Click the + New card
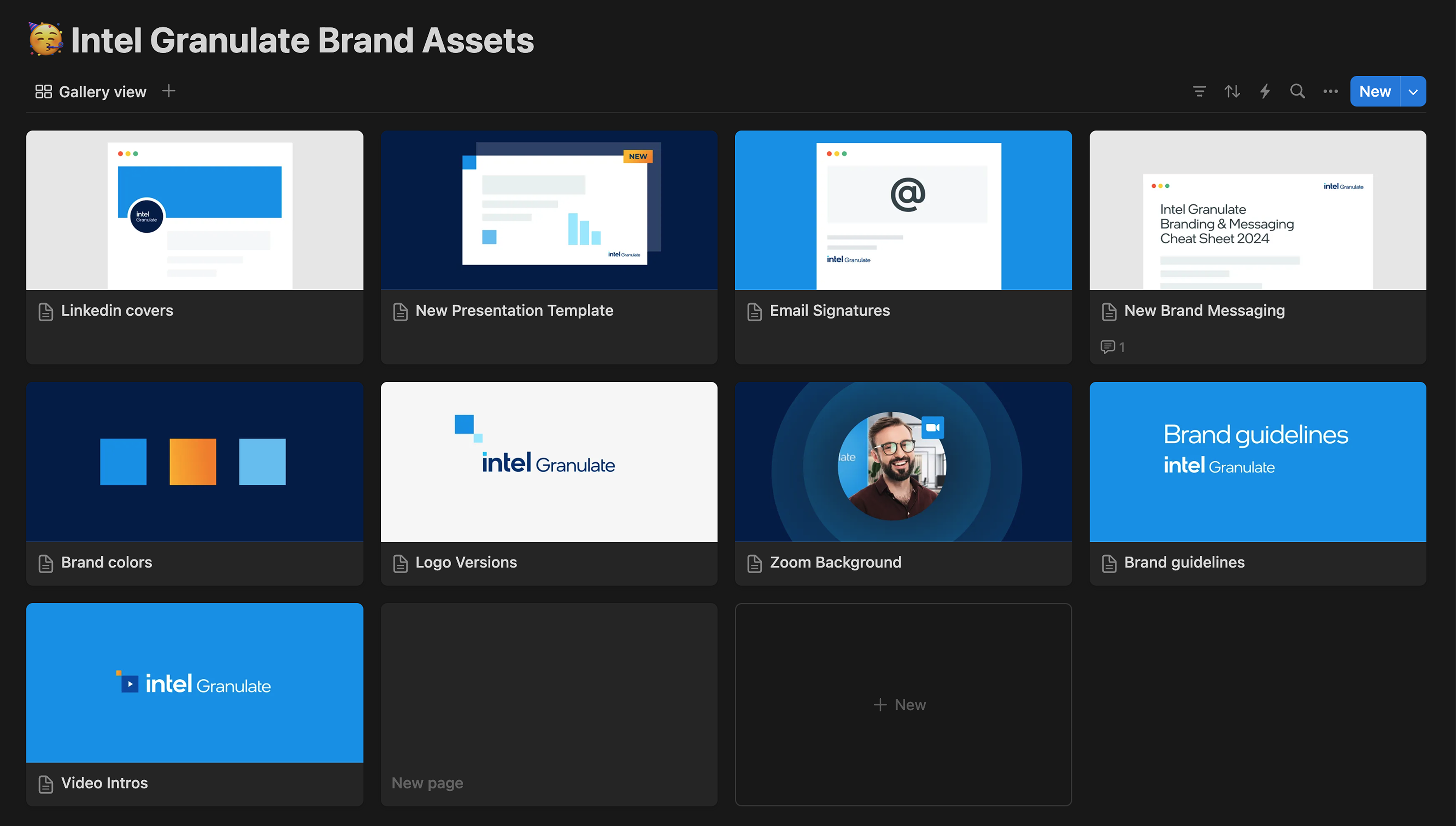1456x826 pixels. click(x=903, y=704)
